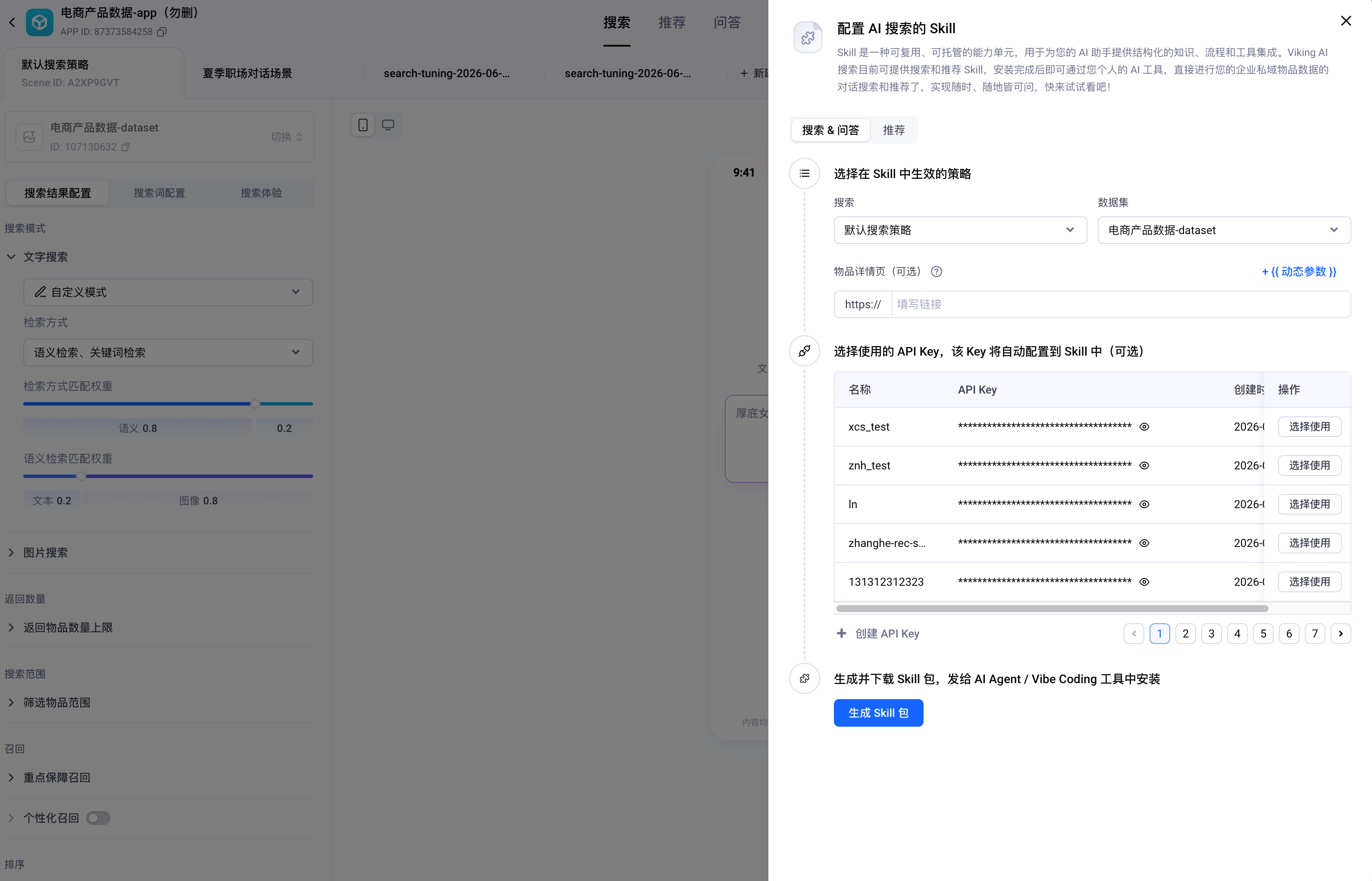Image resolution: width=1372 pixels, height=881 pixels.
Task: Click the pencil icon in 自定义模式 selector
Action: pos(40,292)
